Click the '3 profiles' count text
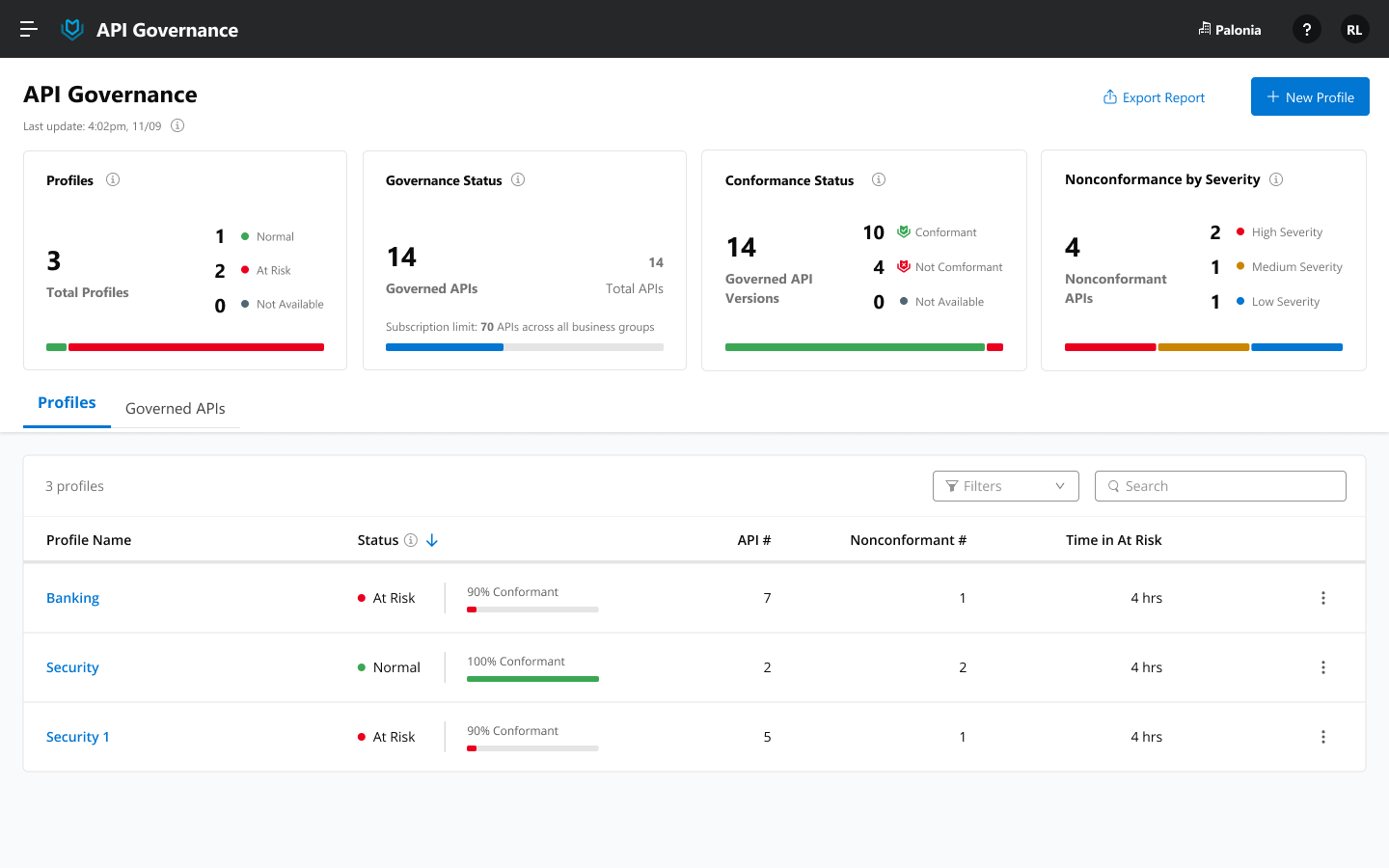 click(74, 486)
